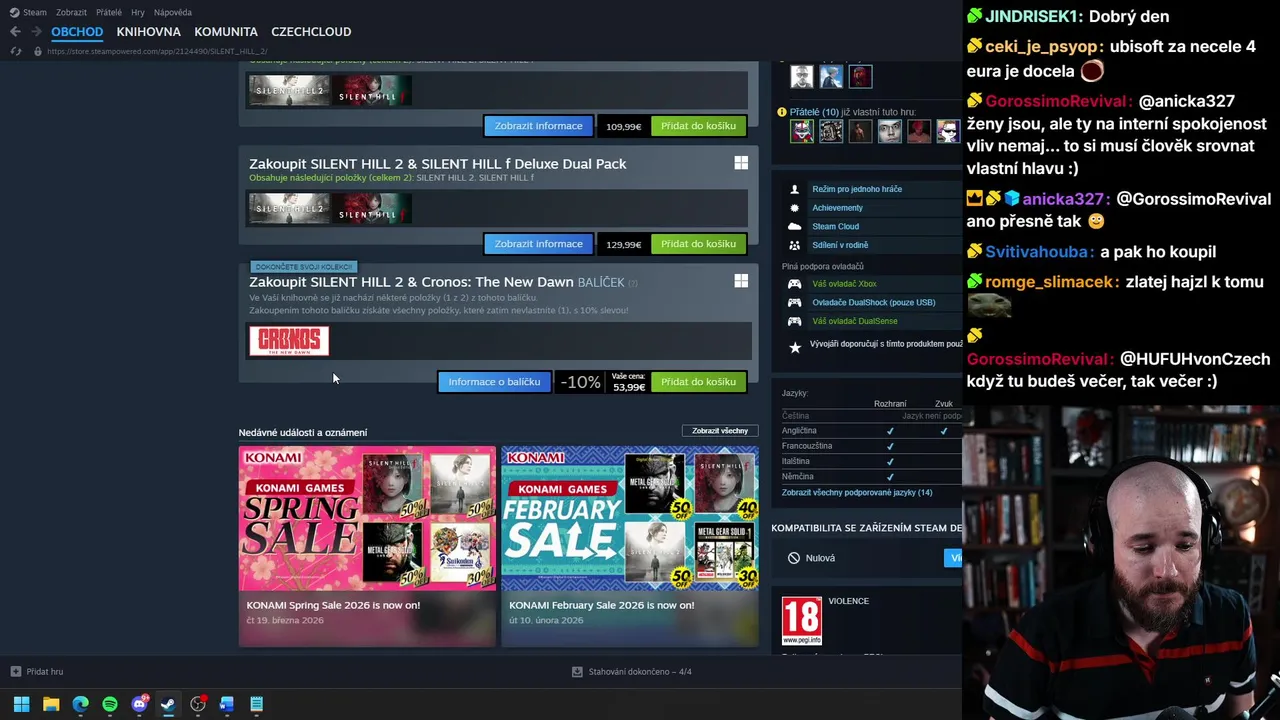Open Microsoft Word from the taskbar
Screen dimensions: 1280x720
click(x=227, y=704)
